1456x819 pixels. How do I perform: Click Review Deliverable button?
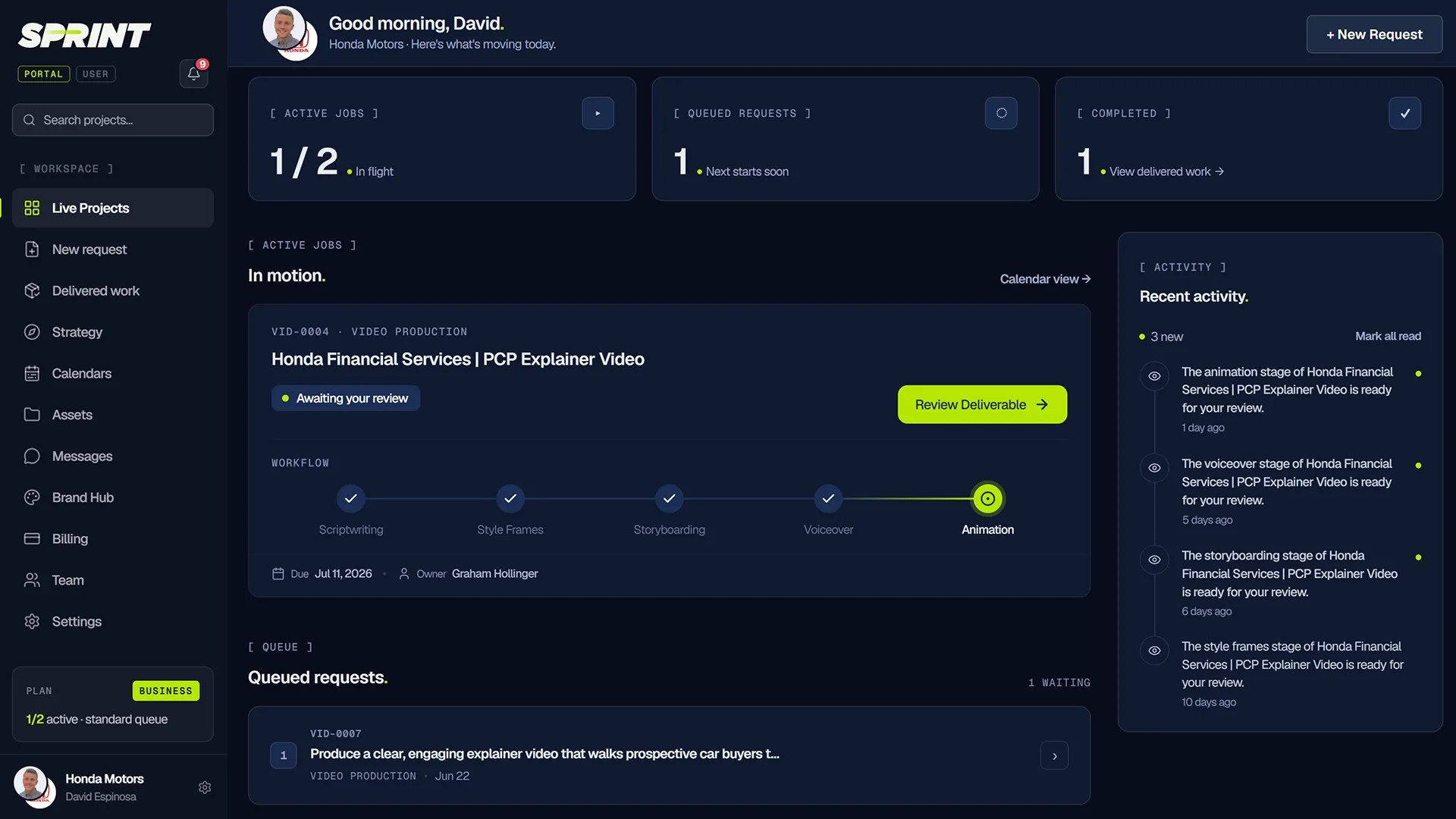[982, 404]
